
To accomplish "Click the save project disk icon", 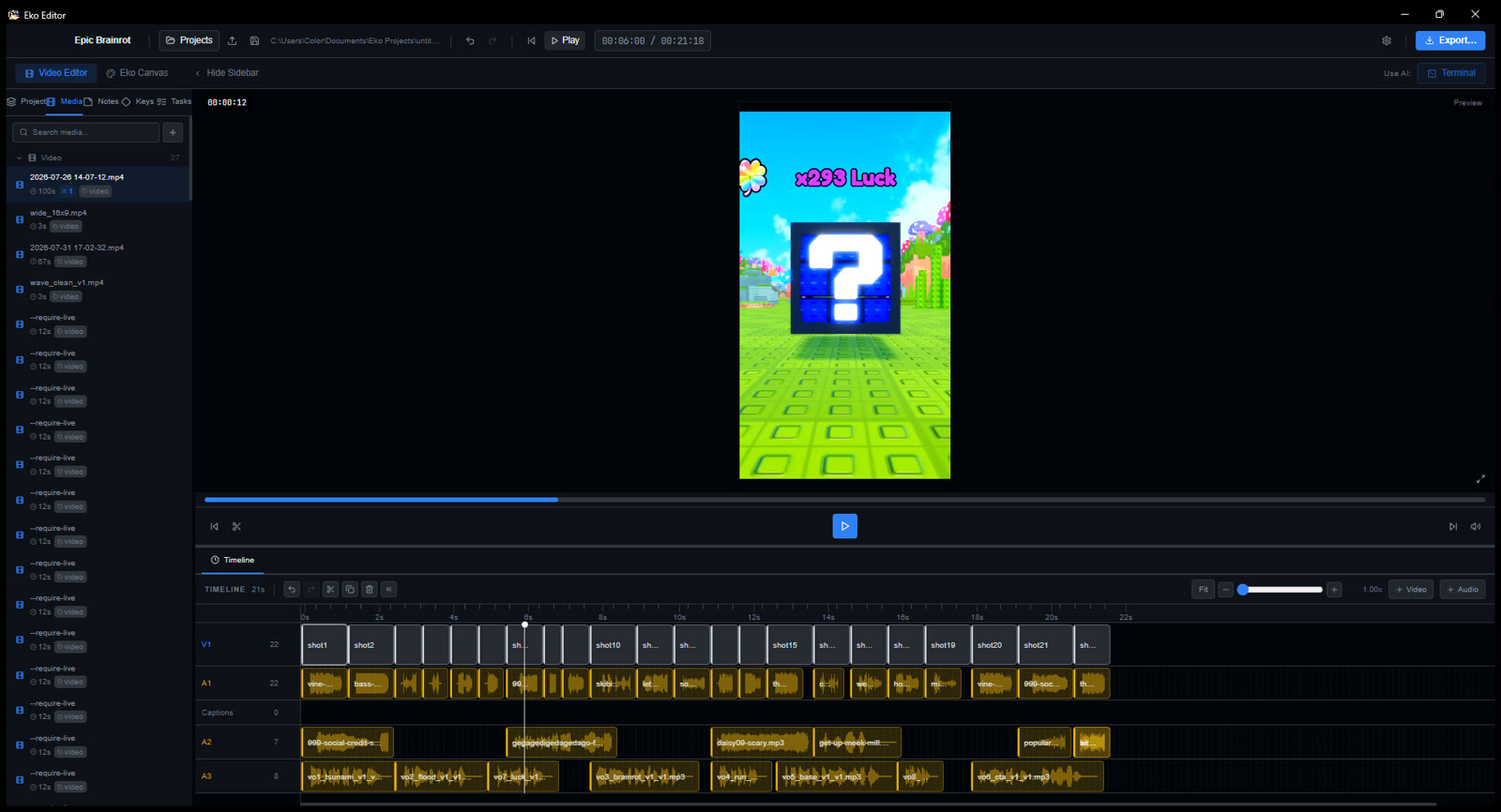I will tap(254, 40).
